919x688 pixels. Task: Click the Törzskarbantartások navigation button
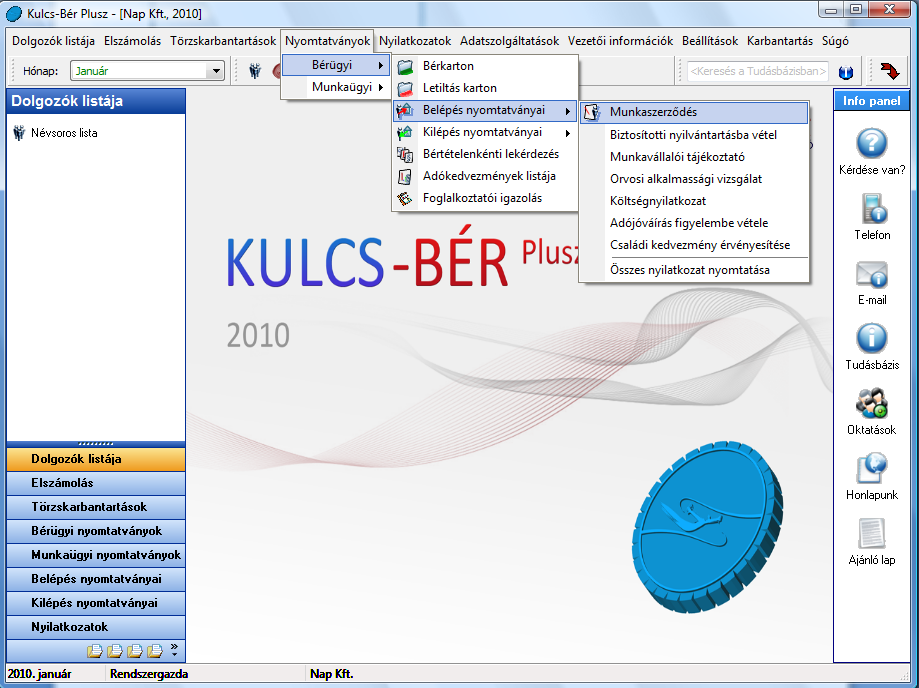(96, 507)
